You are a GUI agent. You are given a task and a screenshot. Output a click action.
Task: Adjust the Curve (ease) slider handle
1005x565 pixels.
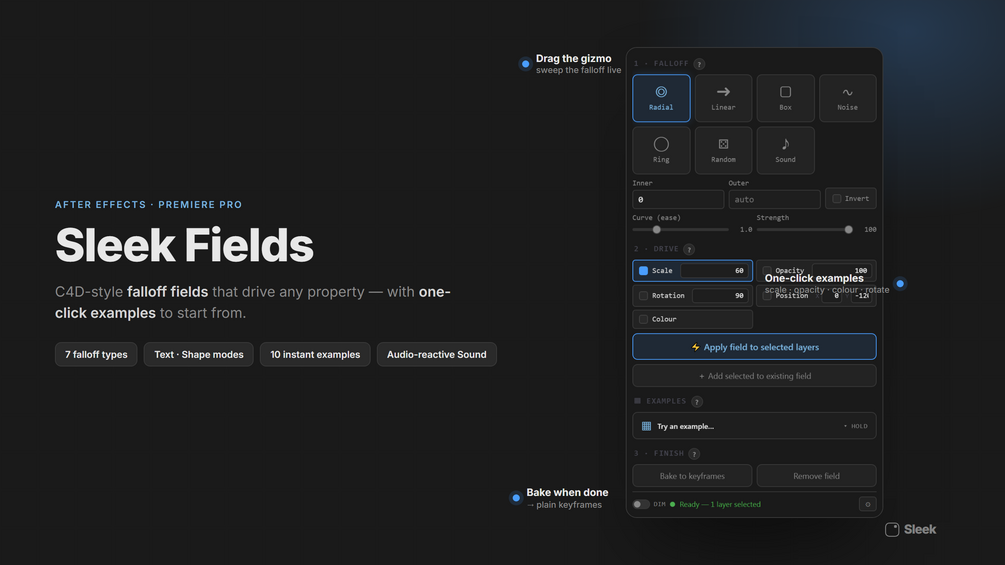(656, 229)
